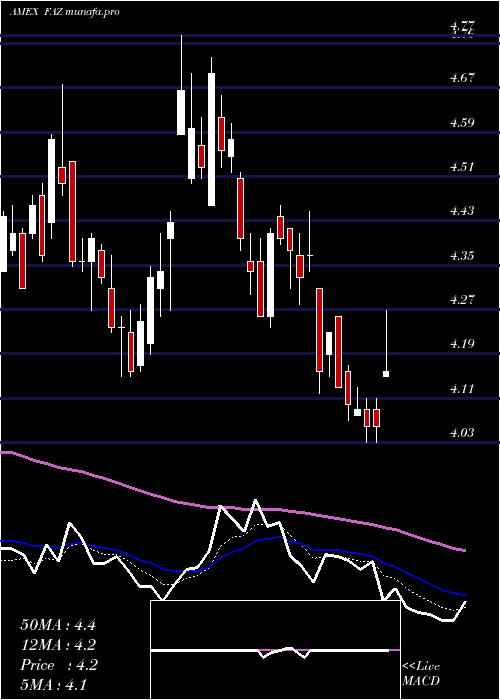
Task: Click the 4.35 price axis label
Action: 462,255
